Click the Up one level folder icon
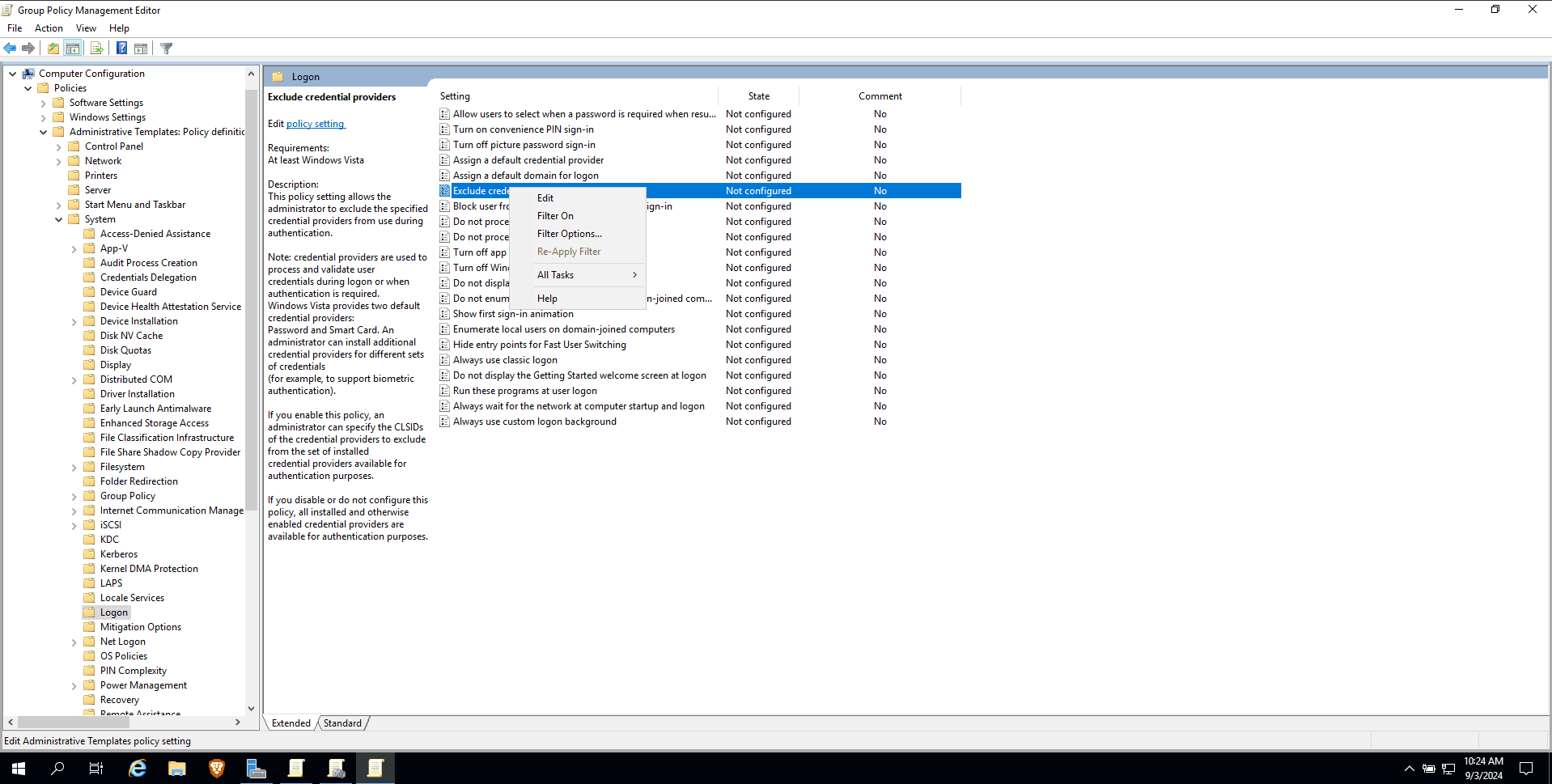1552x784 pixels. 53,48
